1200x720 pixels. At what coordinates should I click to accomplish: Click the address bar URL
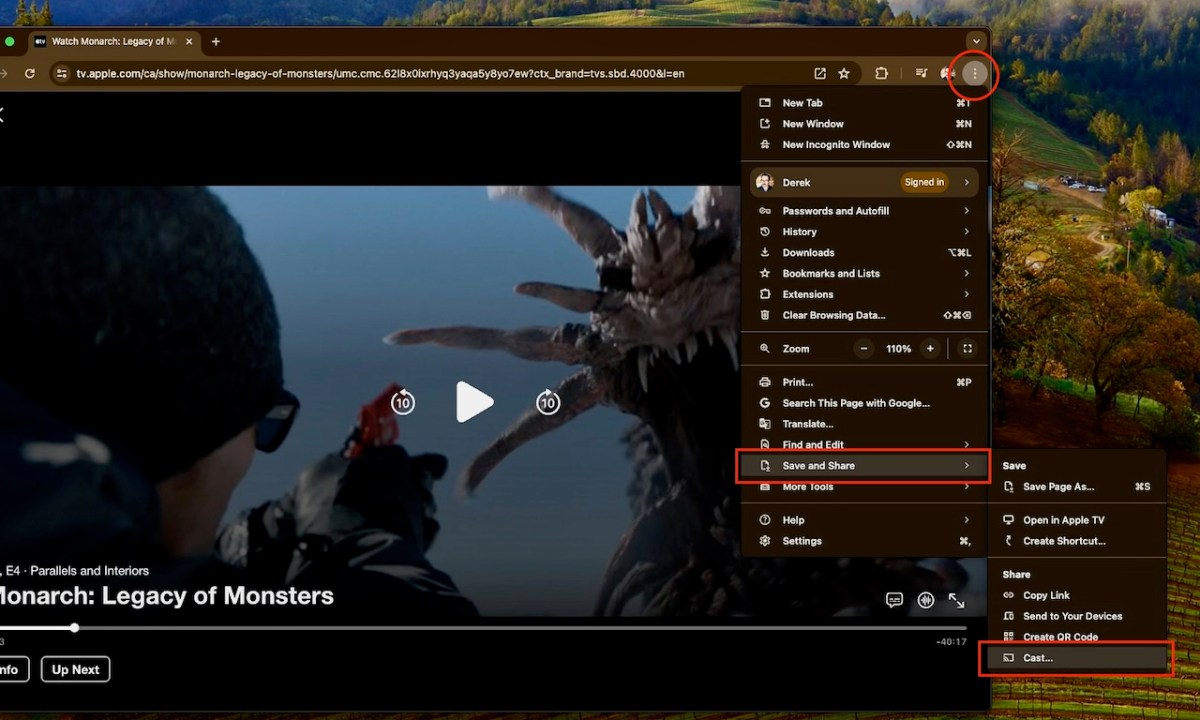380,73
